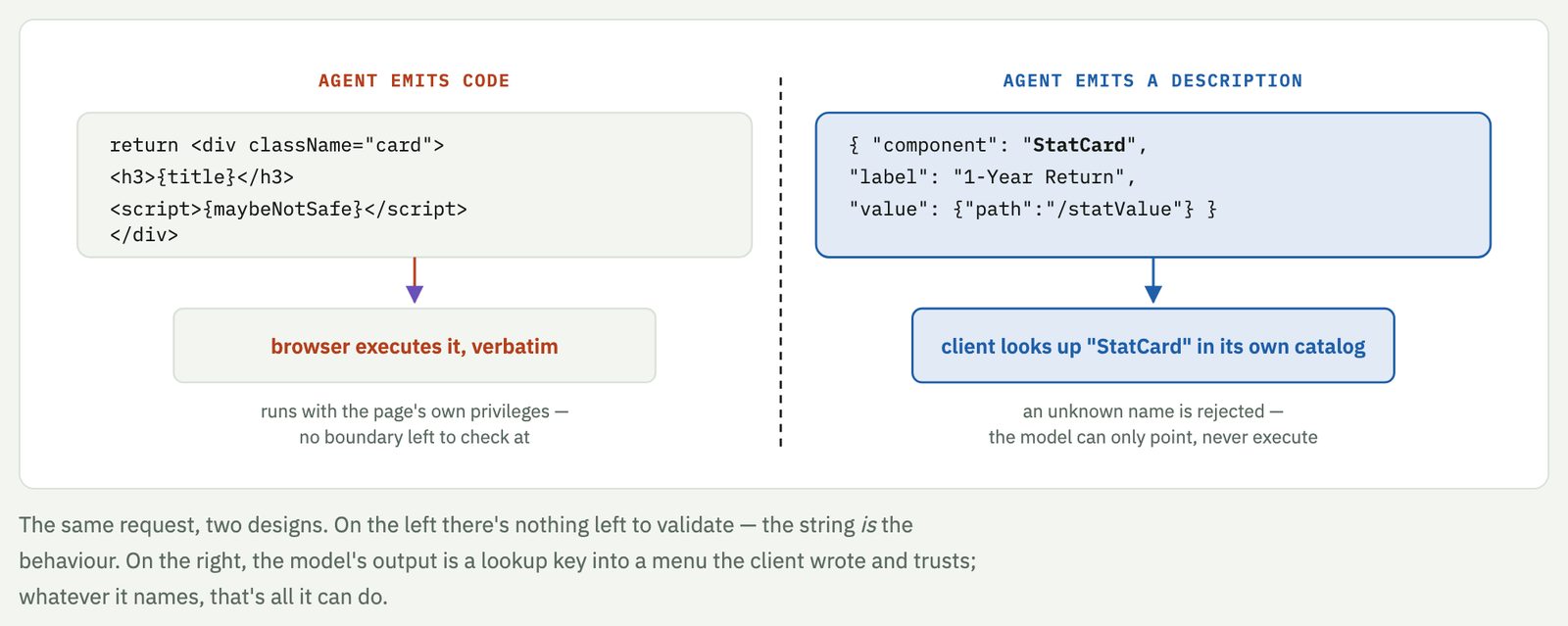Click the line 'return <div className="card">'
This screenshot has width=1568, height=626.
click(276, 145)
